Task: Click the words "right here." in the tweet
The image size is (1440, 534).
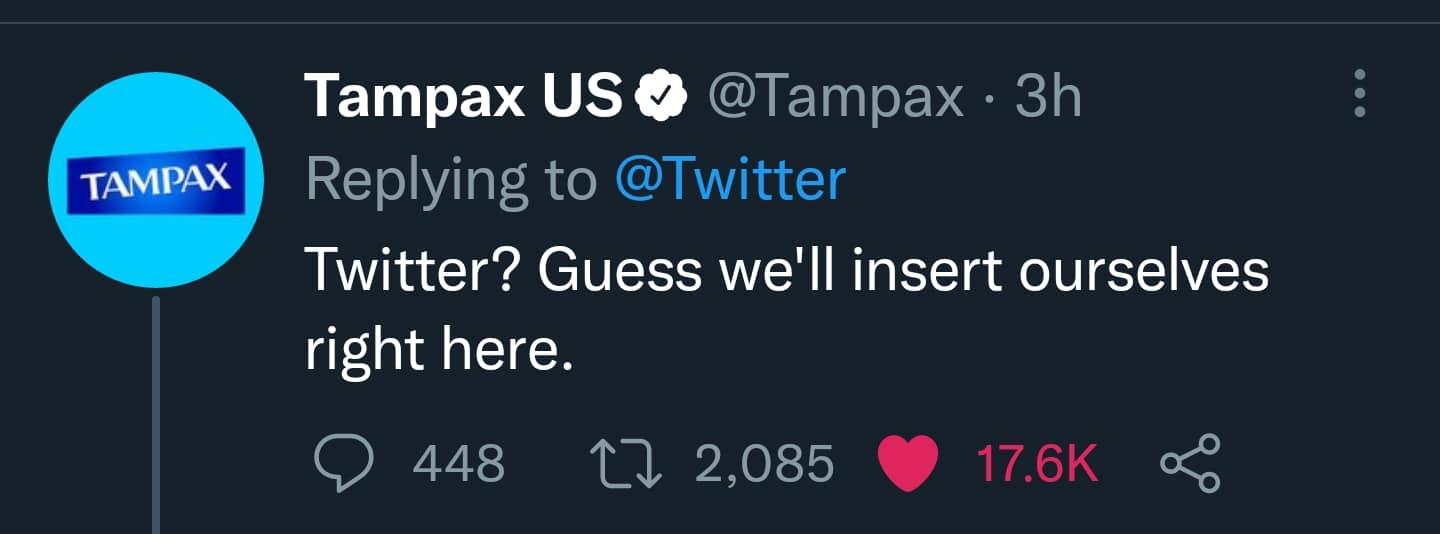Action: click(440, 352)
